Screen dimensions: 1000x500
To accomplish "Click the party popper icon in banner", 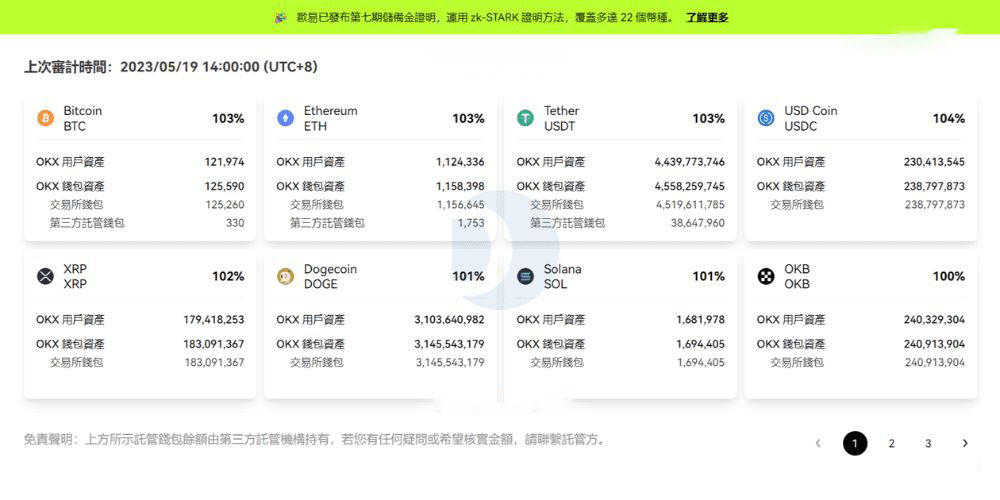I will pos(281,18).
